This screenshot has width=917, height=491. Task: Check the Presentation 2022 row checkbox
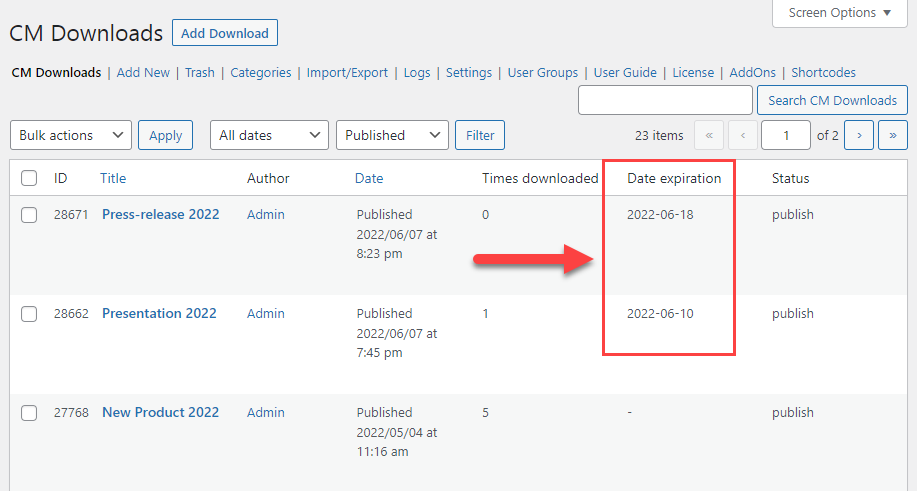coord(29,313)
